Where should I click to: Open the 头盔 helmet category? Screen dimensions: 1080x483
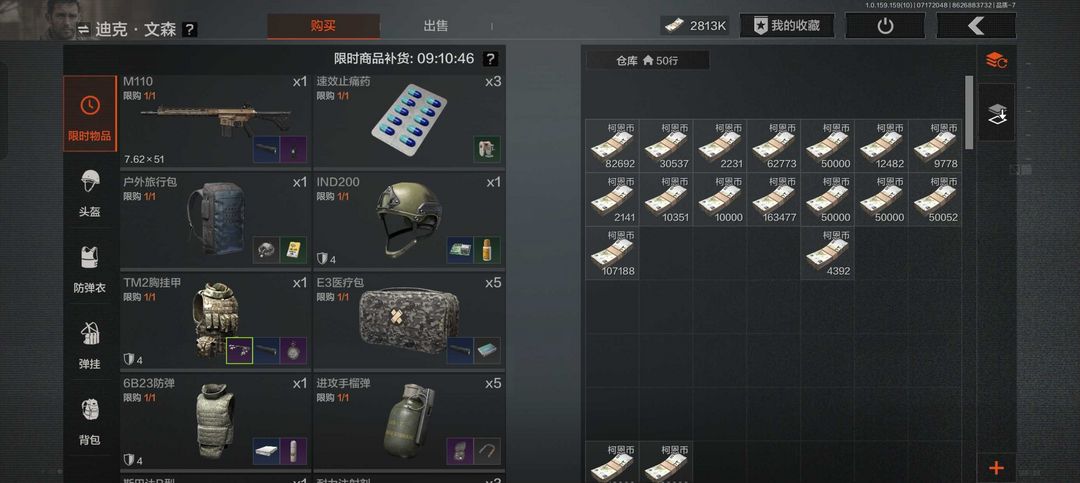click(x=90, y=194)
